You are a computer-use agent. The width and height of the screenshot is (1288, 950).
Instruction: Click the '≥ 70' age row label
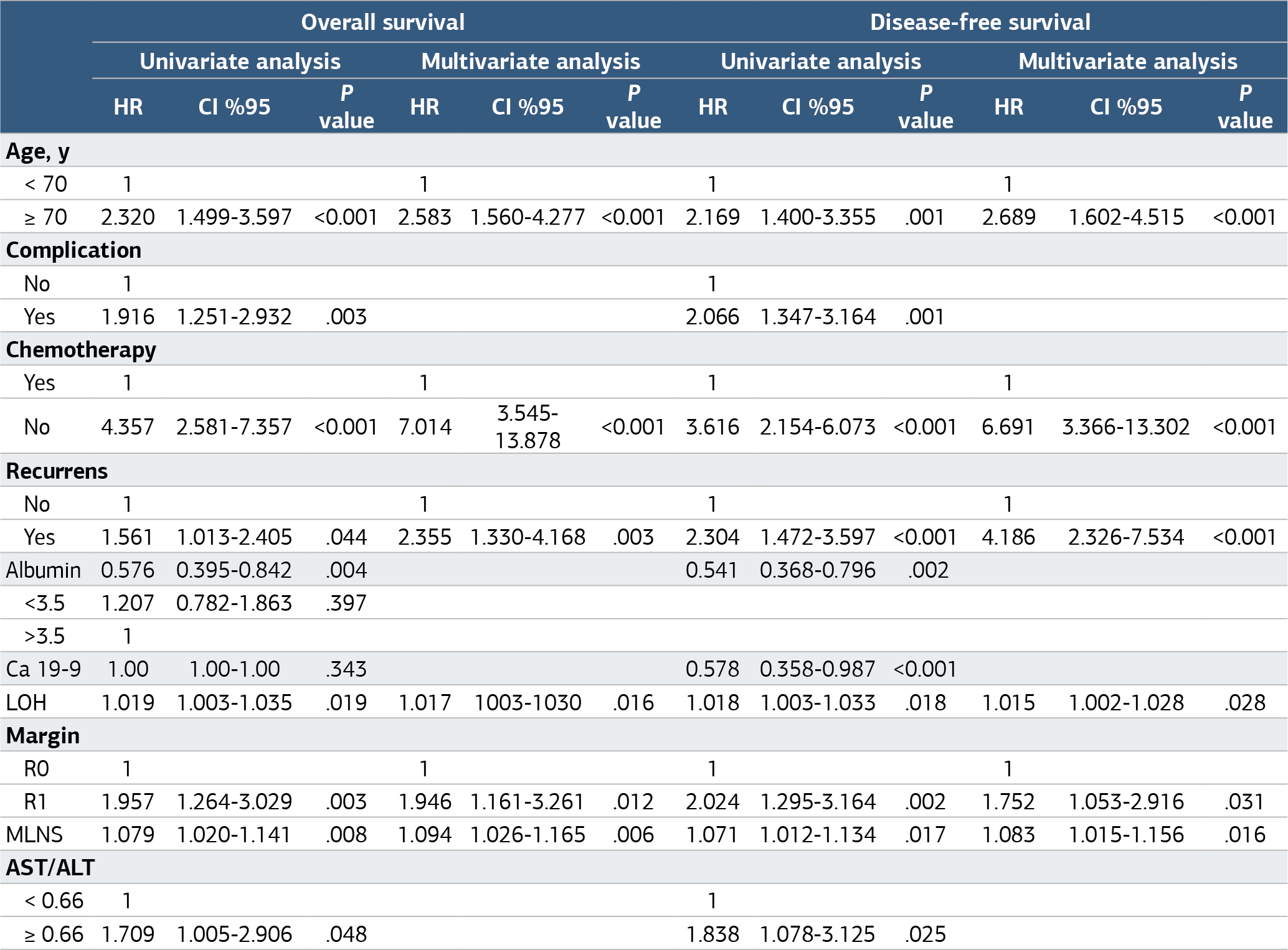46,217
